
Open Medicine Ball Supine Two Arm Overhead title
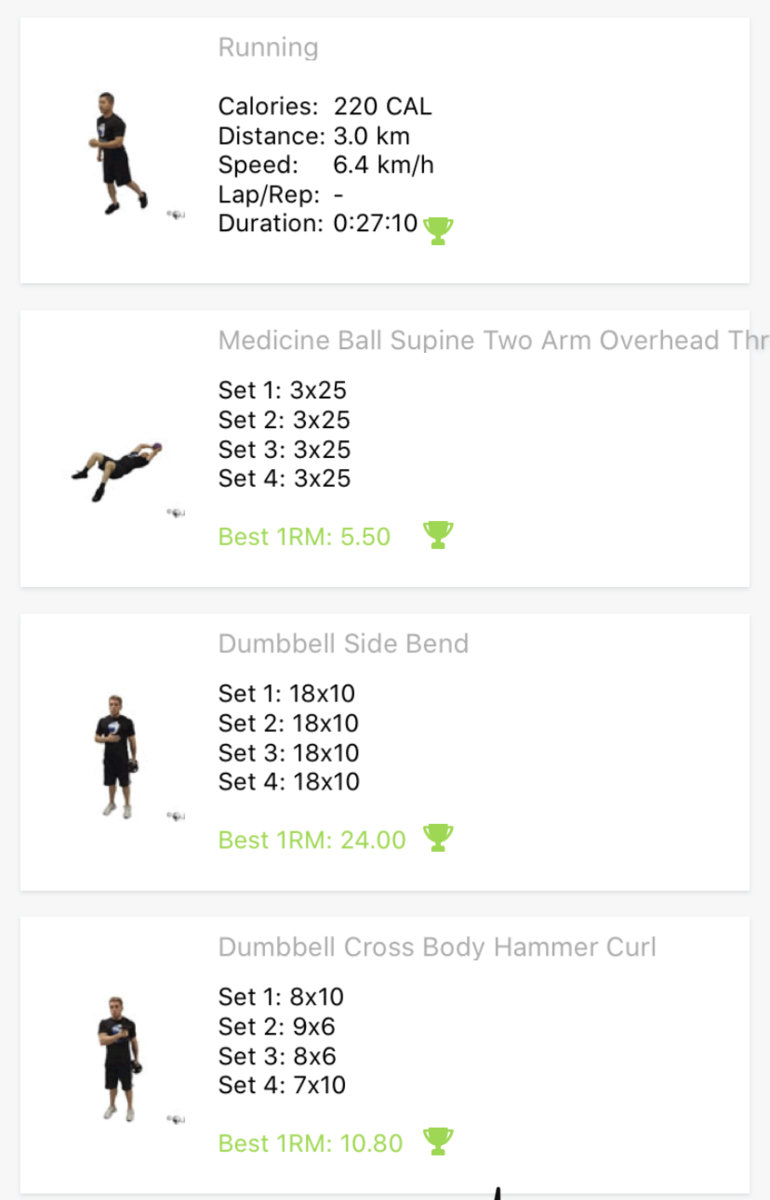(x=492, y=340)
